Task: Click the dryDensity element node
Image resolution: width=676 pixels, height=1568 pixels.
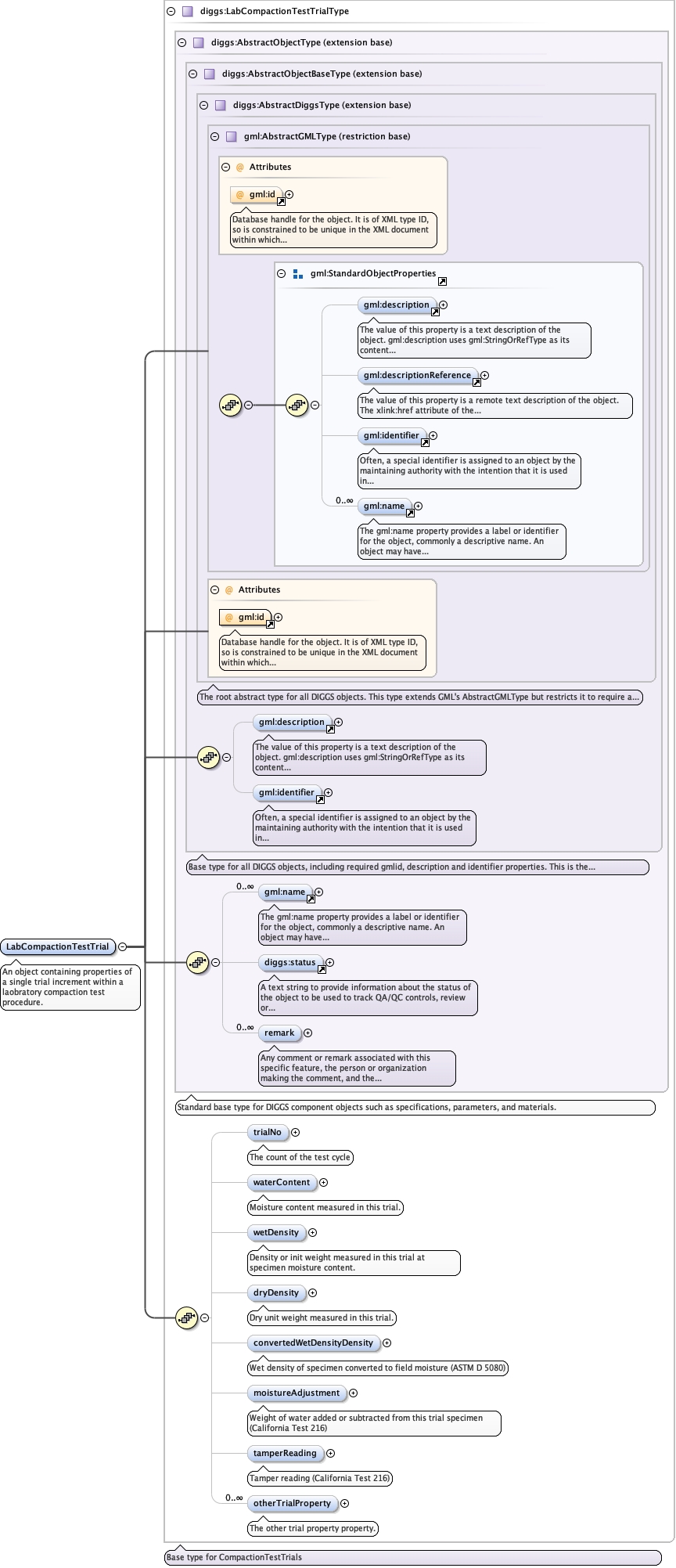Action: [x=276, y=1292]
